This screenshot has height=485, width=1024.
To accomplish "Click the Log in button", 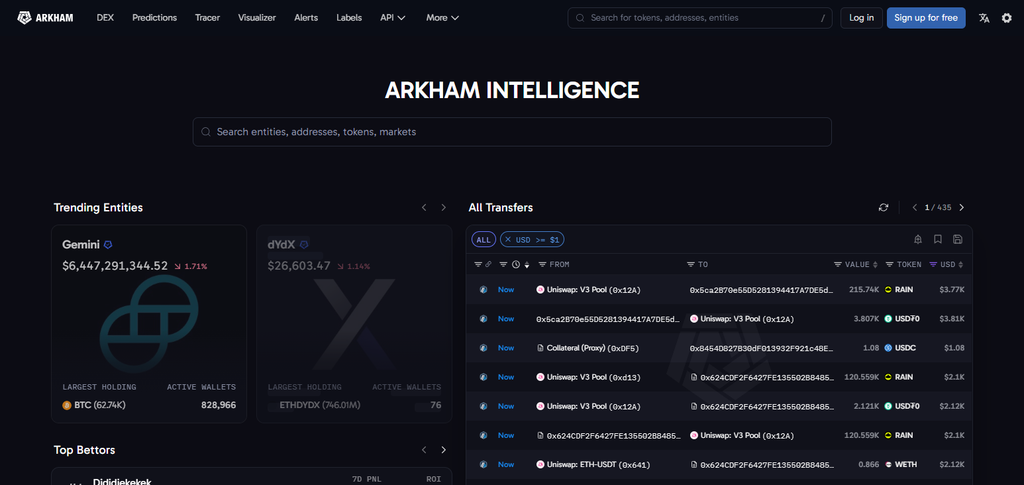I will click(x=861, y=18).
